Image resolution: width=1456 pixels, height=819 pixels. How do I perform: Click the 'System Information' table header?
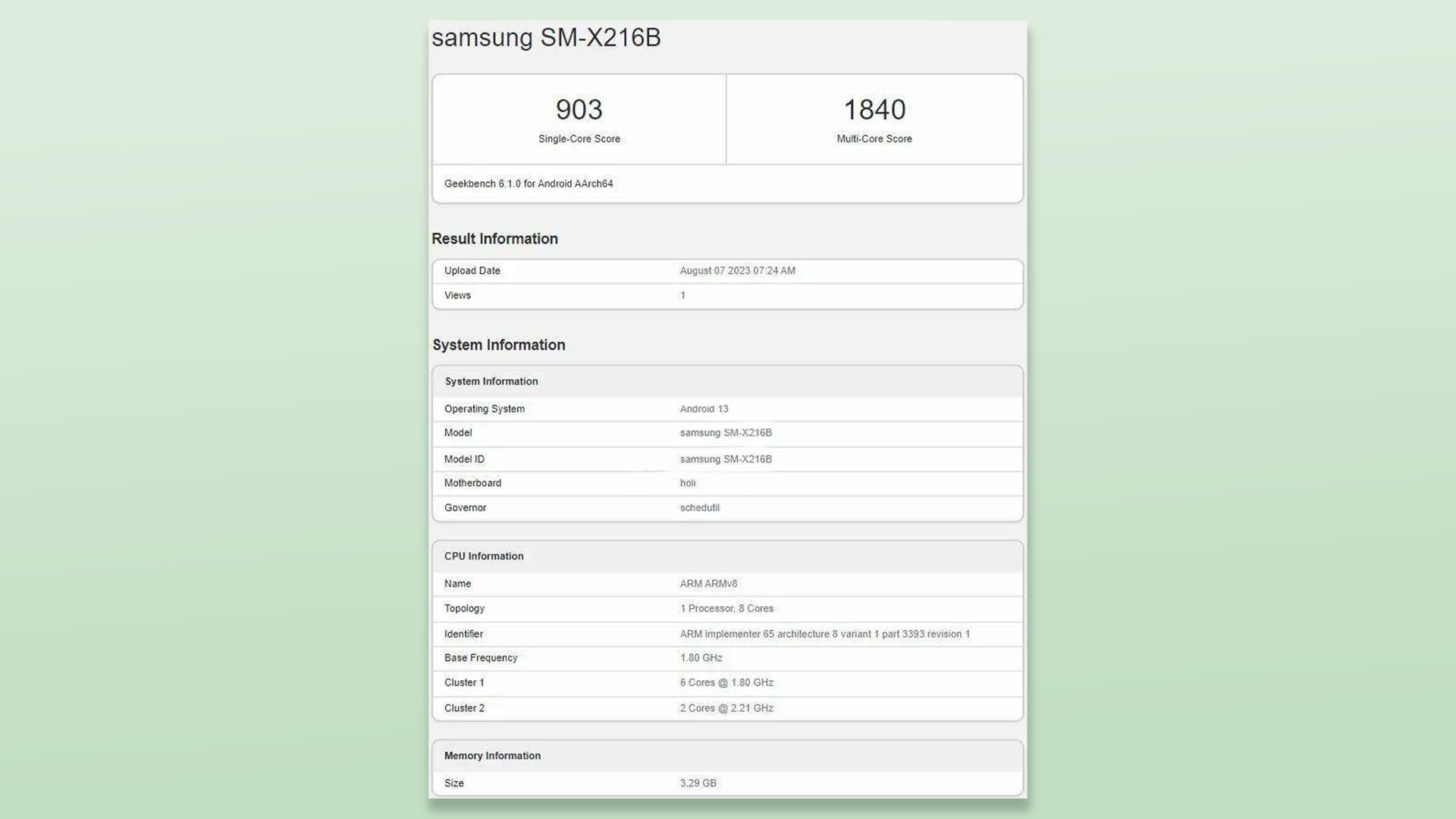point(491,381)
